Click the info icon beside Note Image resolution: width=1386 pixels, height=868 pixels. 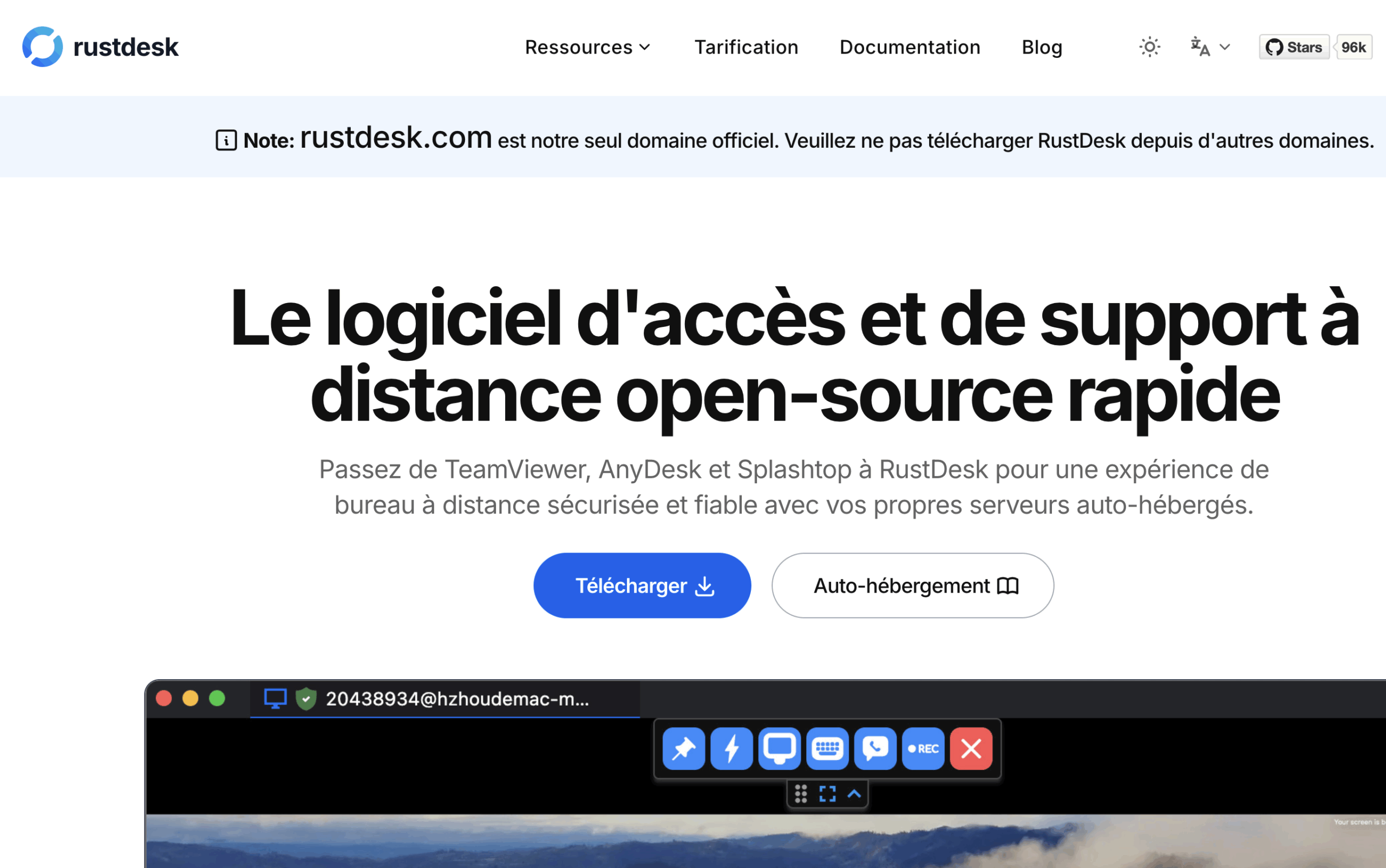tap(226, 140)
